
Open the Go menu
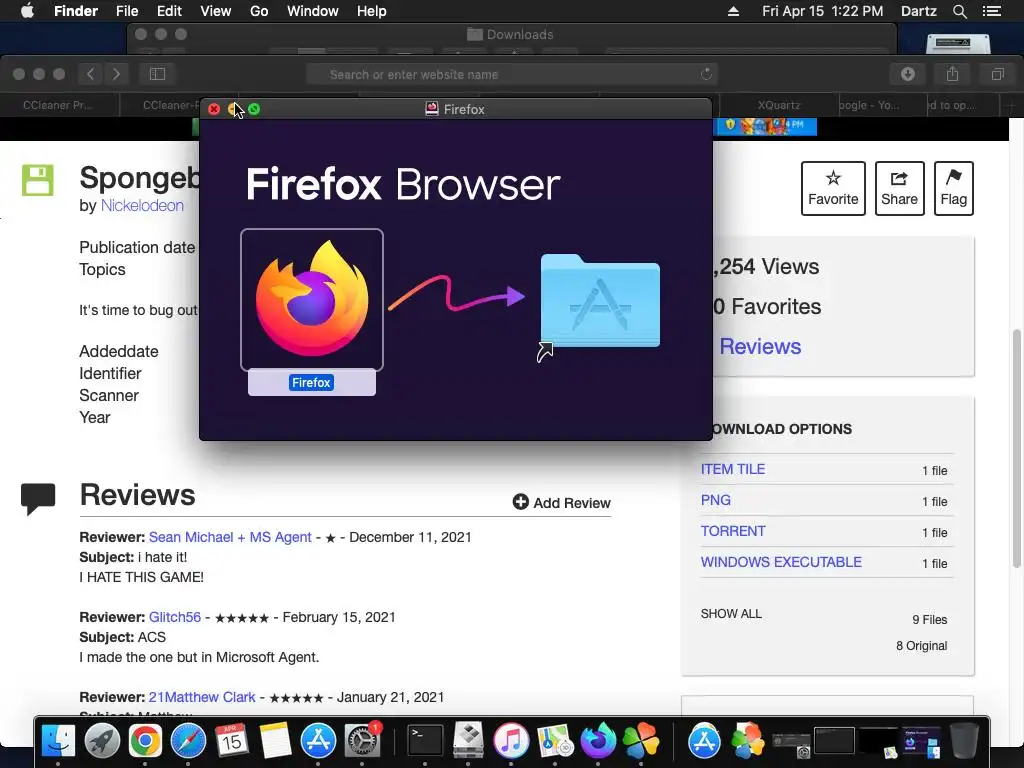259,11
